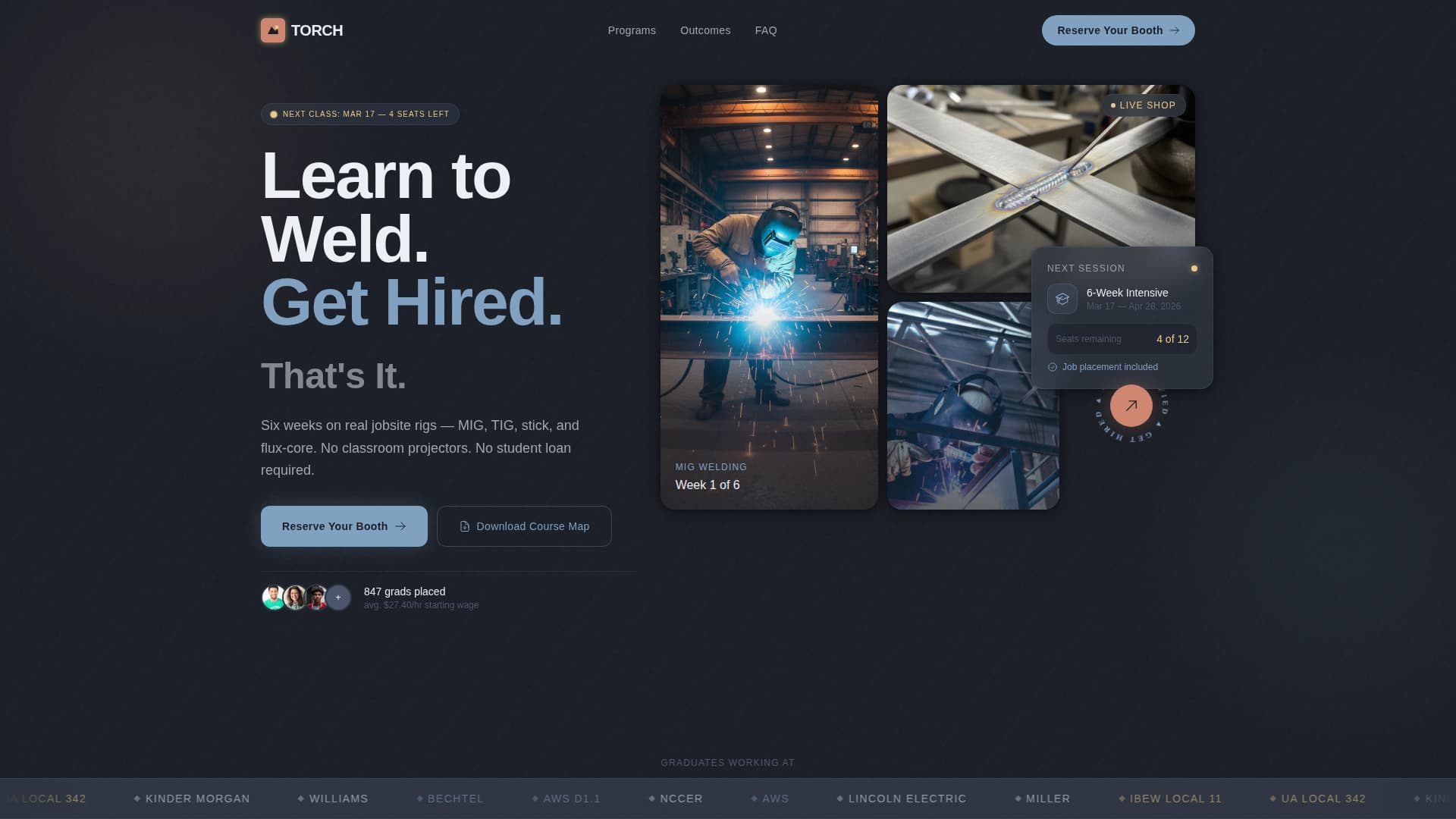Click the TORCH flame logo icon
This screenshot has height=819, width=1456.
click(273, 30)
